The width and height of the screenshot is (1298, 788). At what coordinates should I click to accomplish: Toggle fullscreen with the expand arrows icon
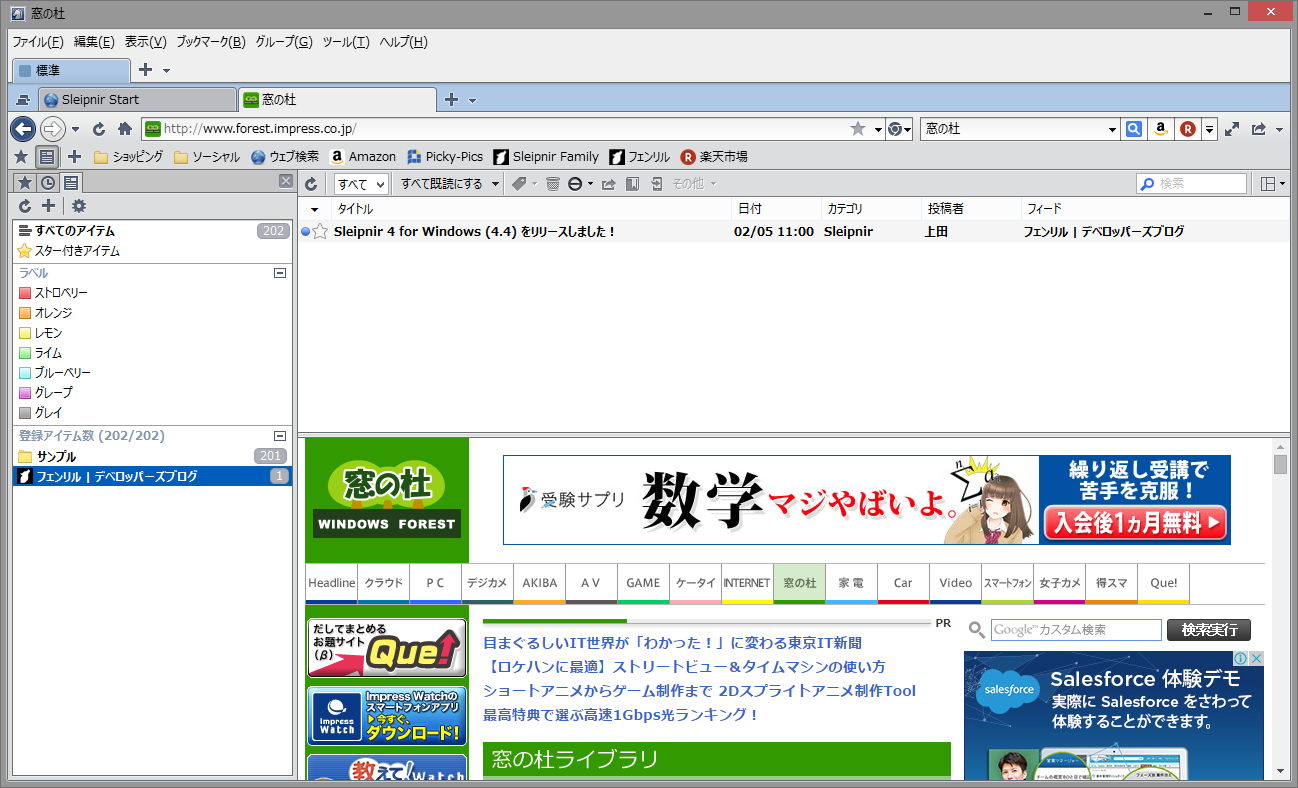[1232, 128]
